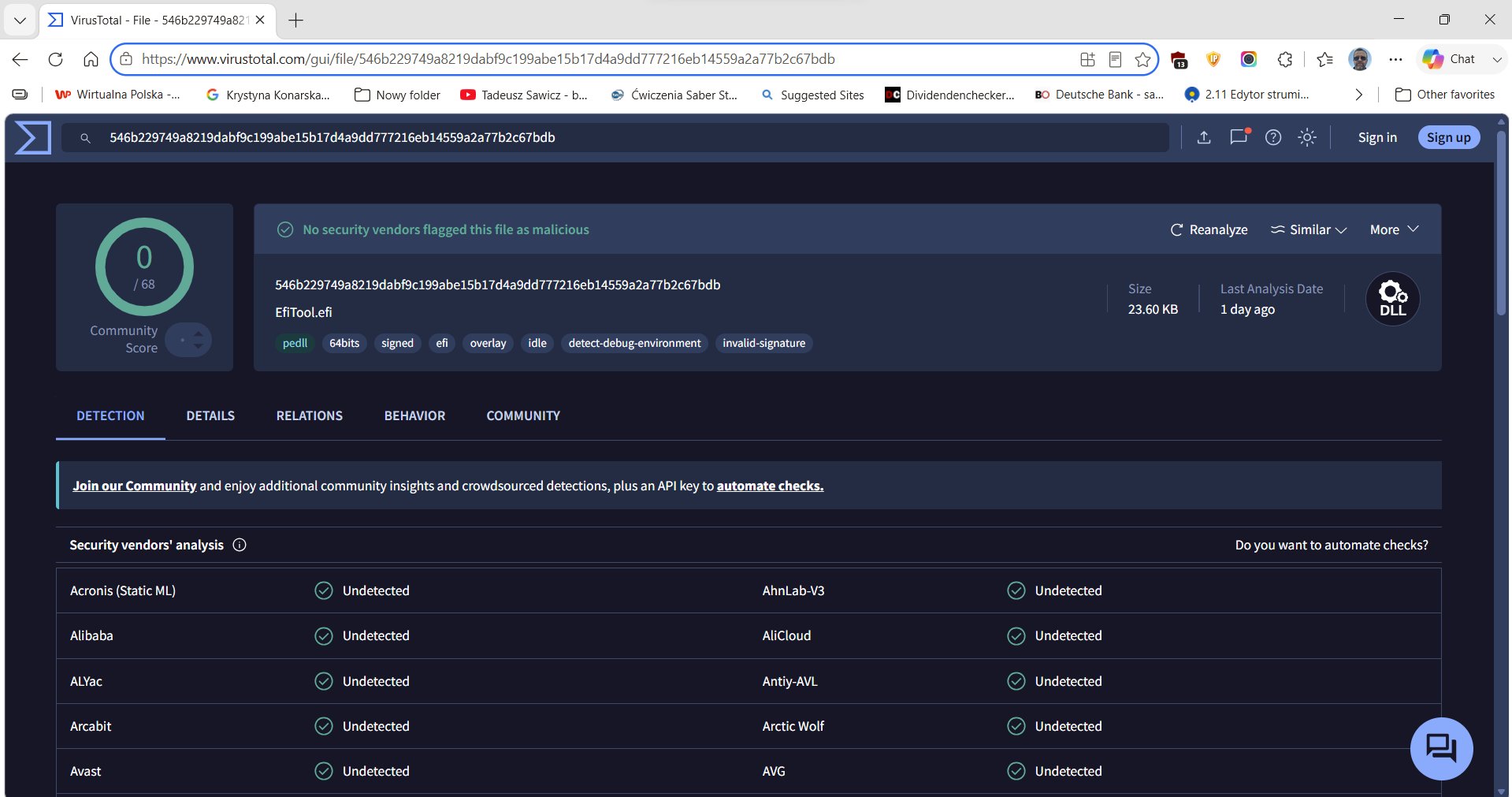
Task: Switch to the BEHAVIOR tab
Action: (414, 415)
